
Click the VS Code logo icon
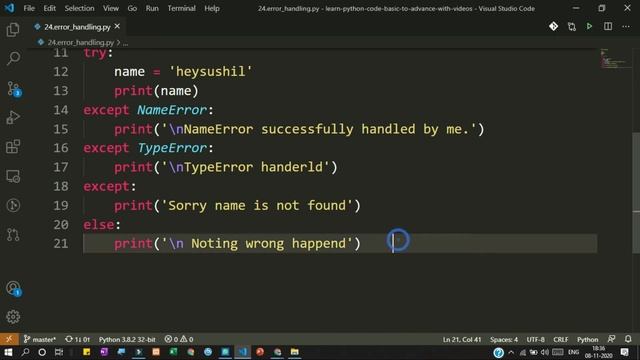point(9,8)
